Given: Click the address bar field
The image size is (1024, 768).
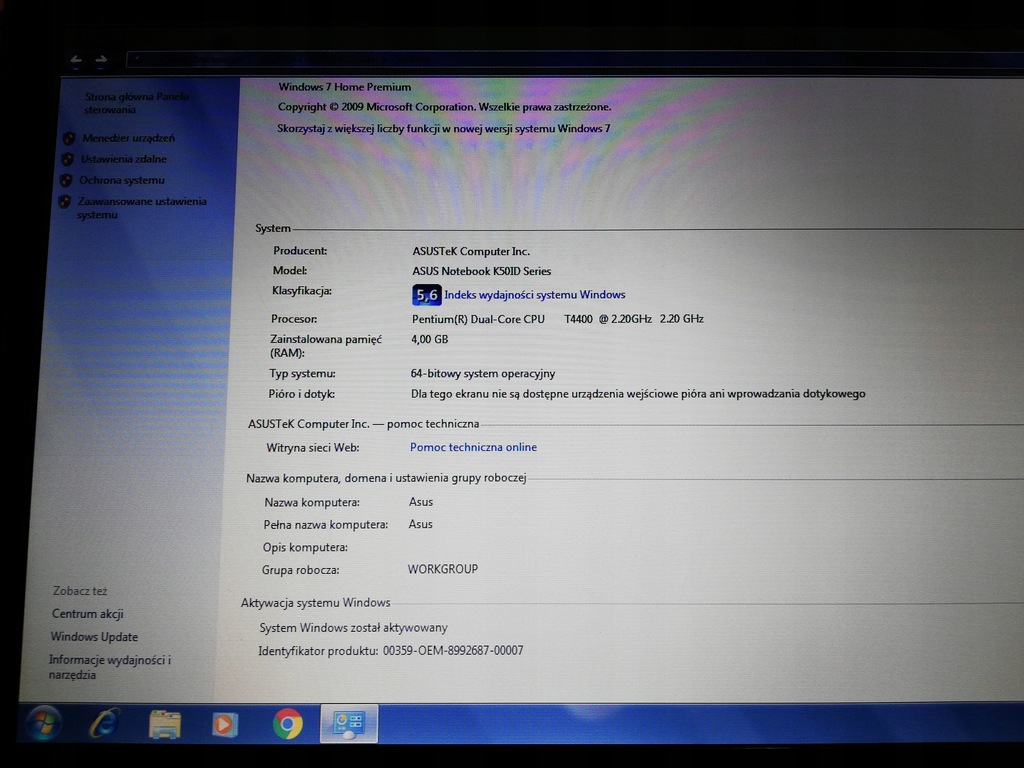Looking at the screenshot, I should tap(575, 60).
